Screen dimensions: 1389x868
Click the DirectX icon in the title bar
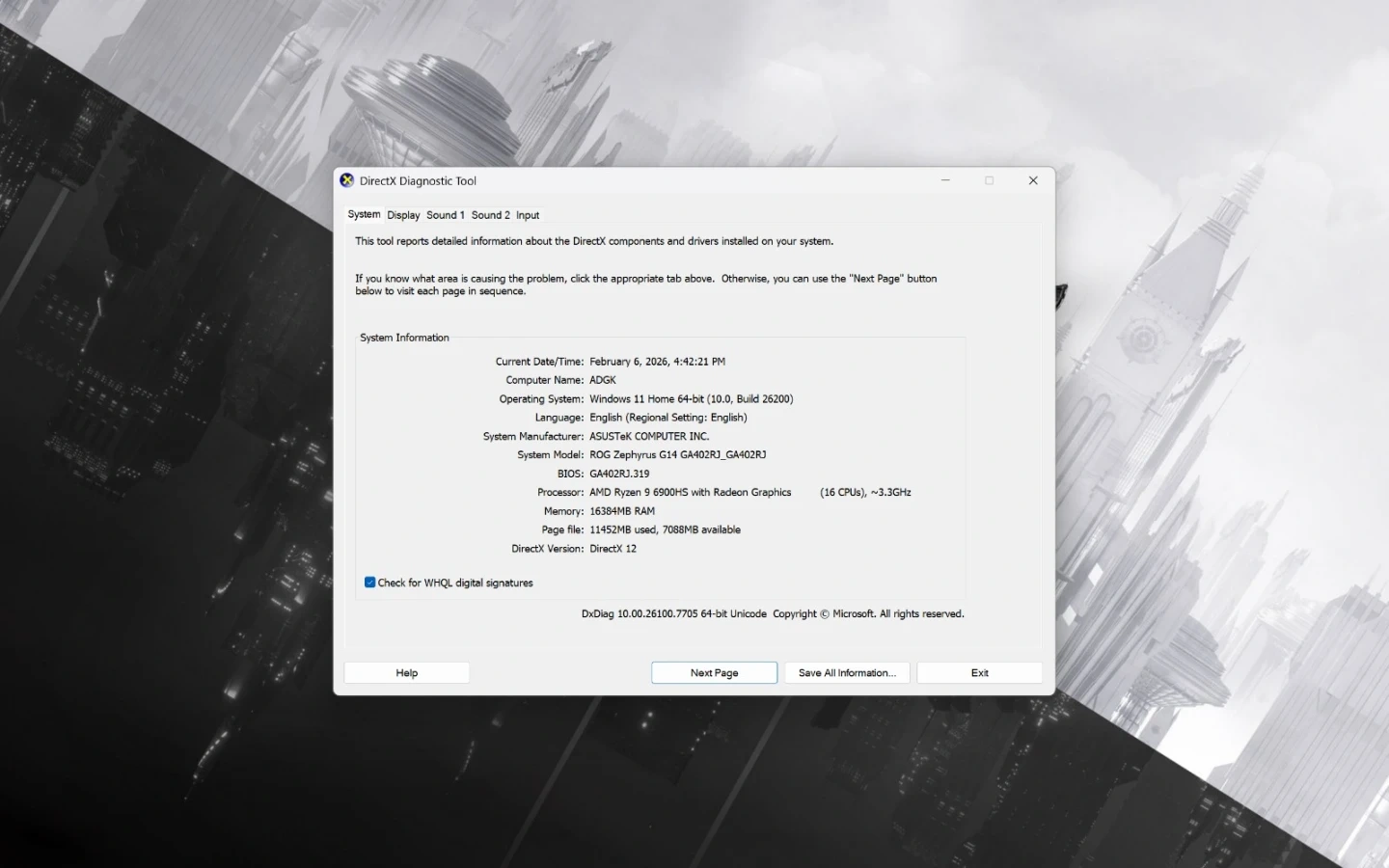[347, 180]
